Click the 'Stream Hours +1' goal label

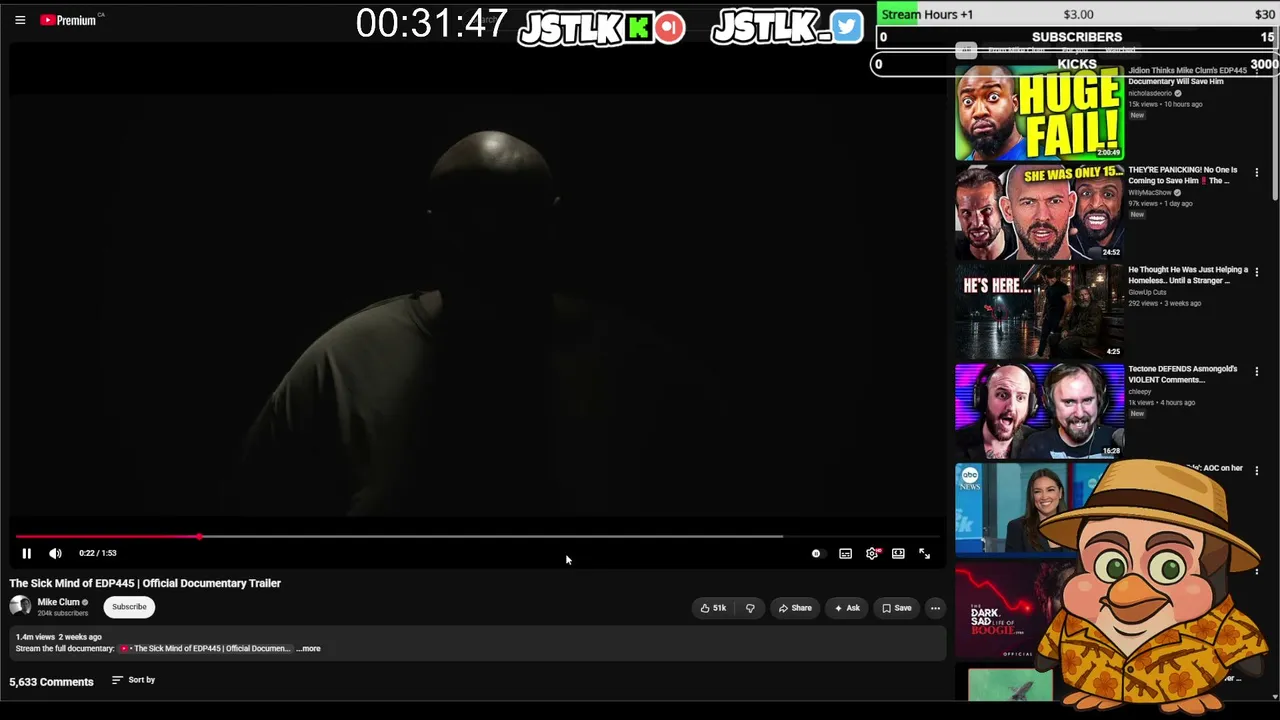click(x=927, y=14)
